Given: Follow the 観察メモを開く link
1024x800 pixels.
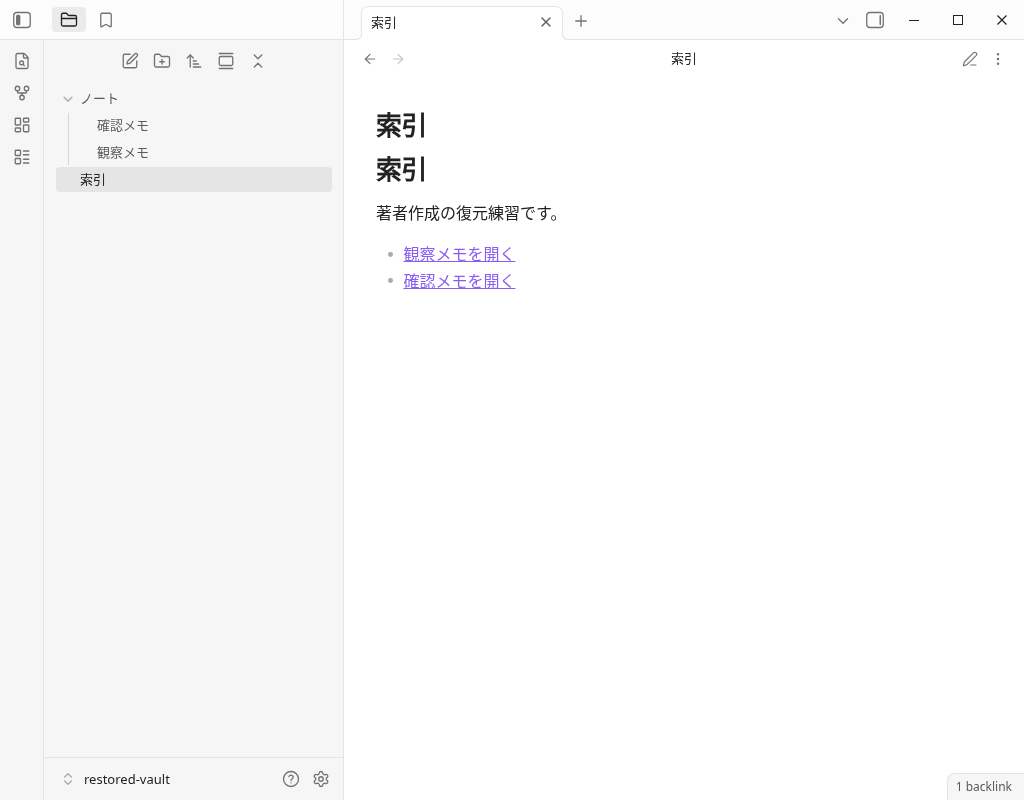Looking at the screenshot, I should coord(459,254).
